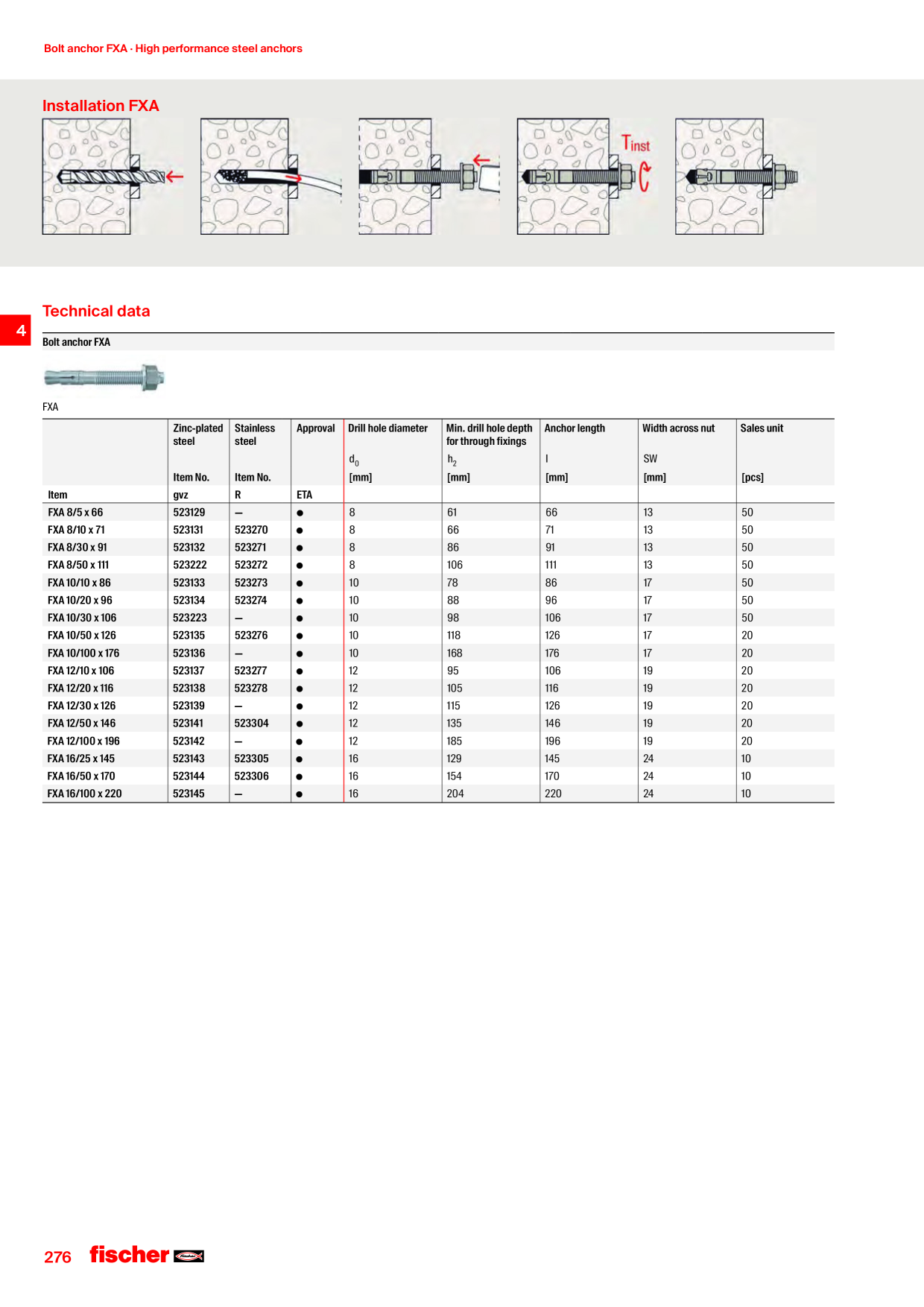Click zinc-plated item number 523137
This screenshot has height=1307, width=924.
(189, 671)
